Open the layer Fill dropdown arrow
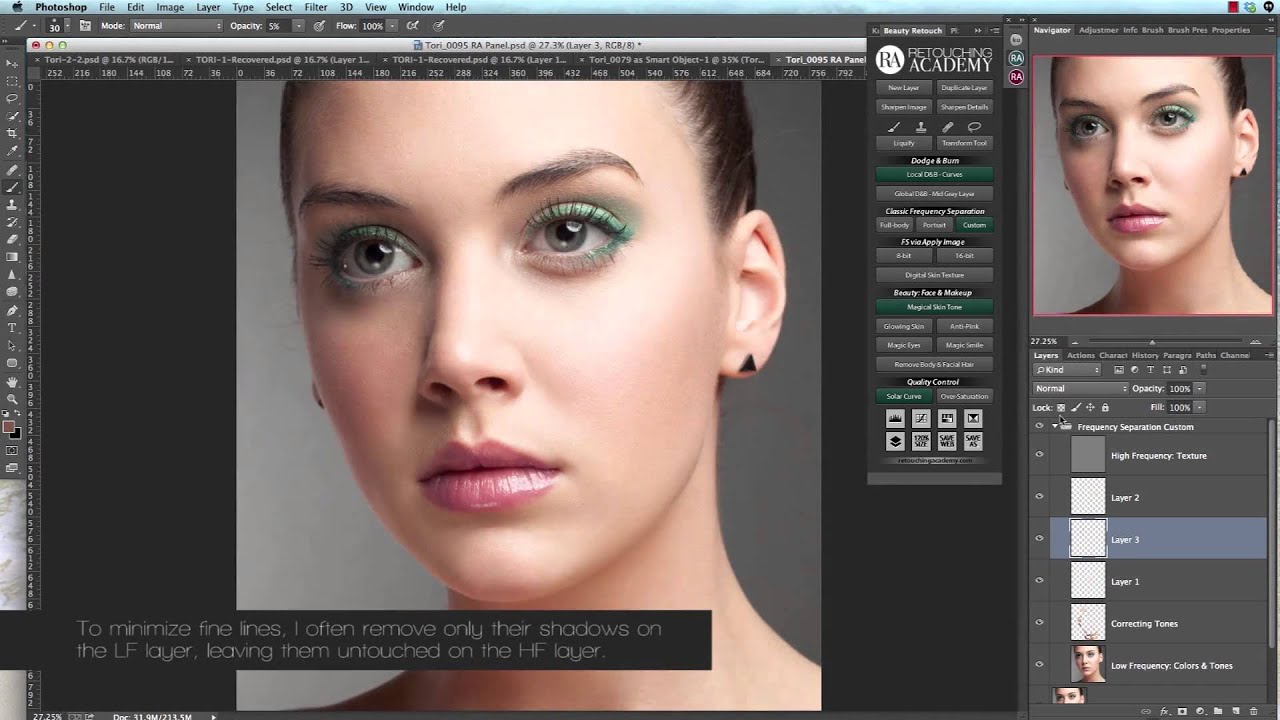 1200,407
